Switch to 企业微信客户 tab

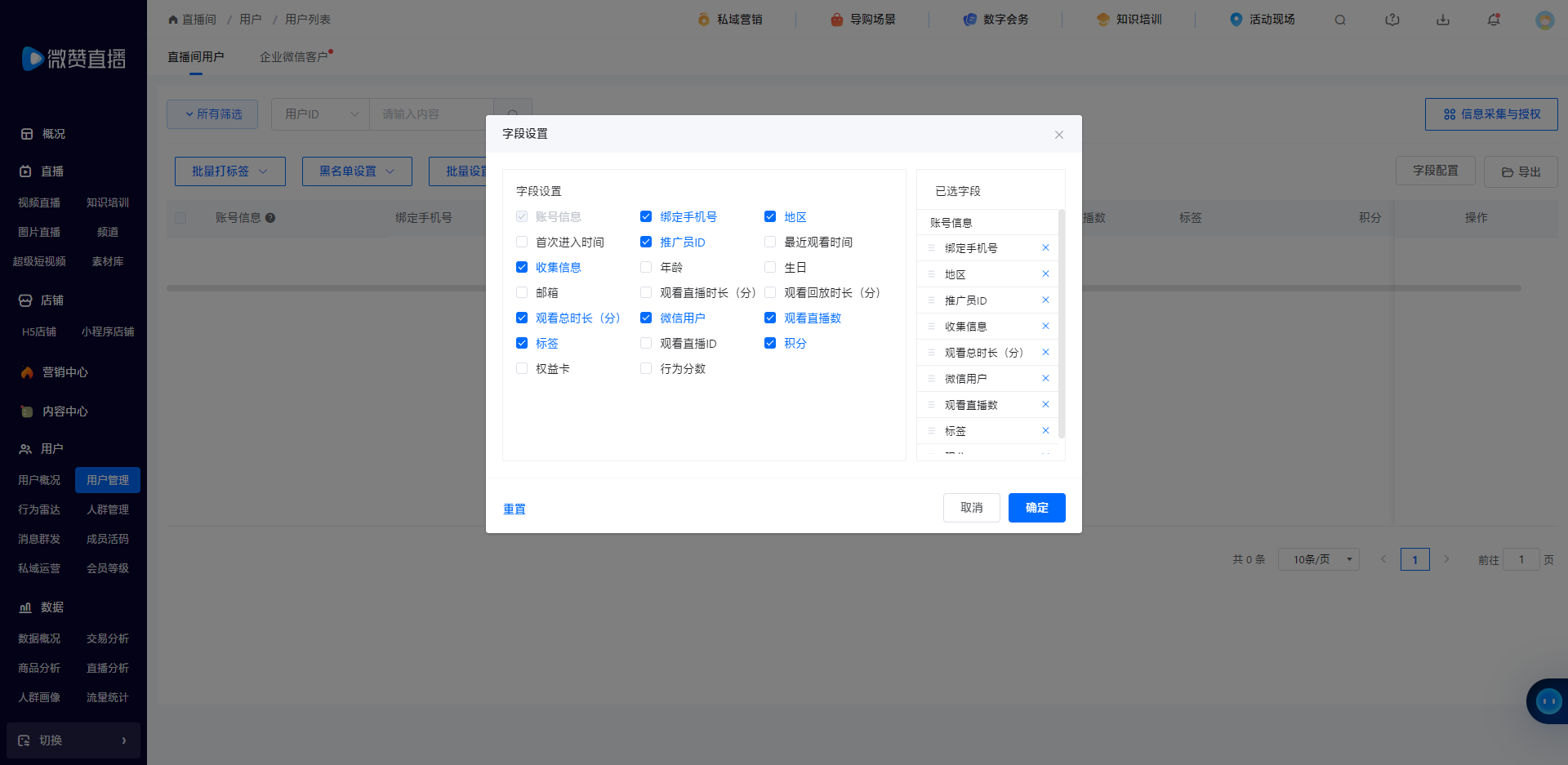294,57
